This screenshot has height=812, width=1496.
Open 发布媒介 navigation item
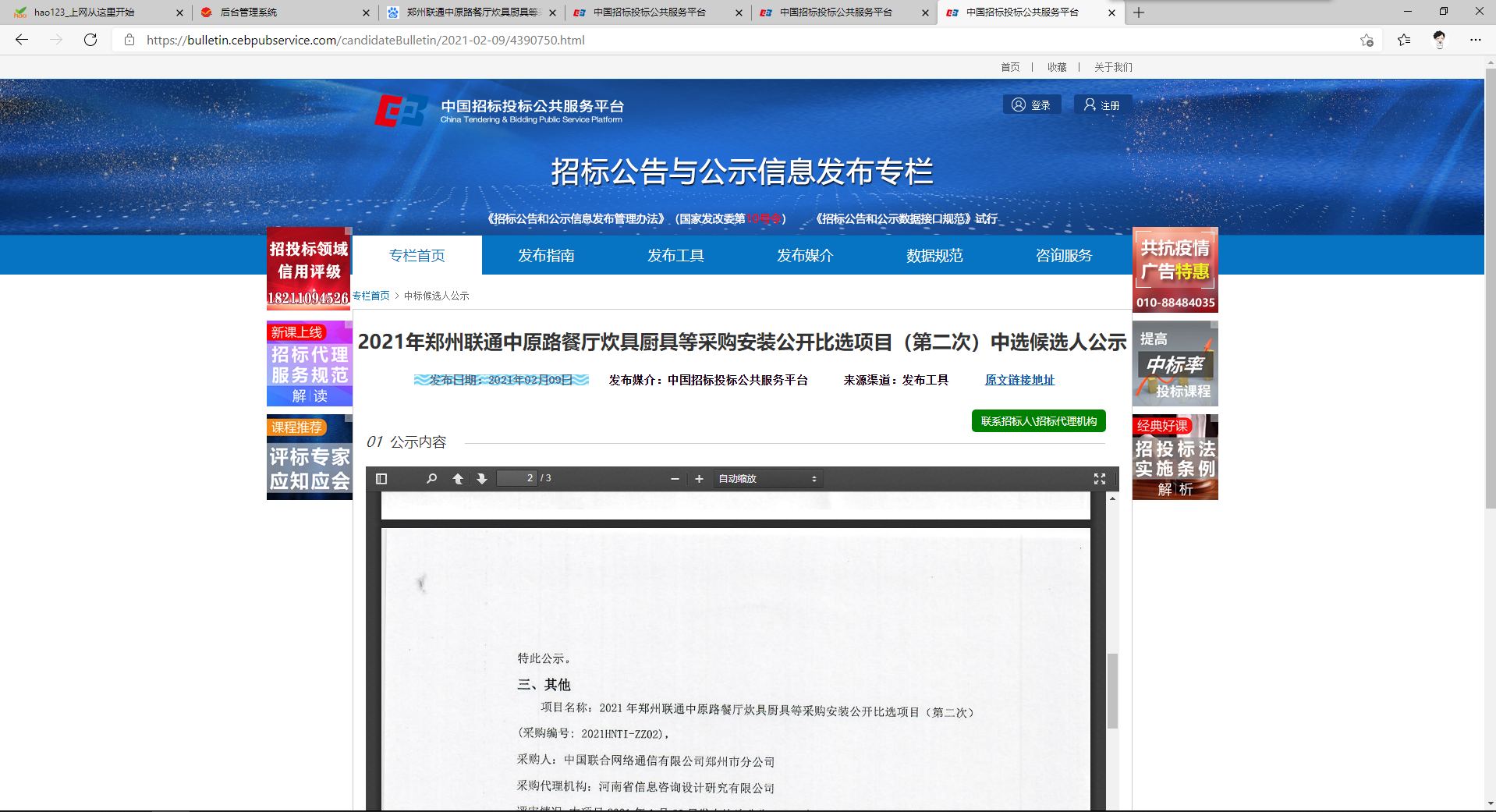pos(805,256)
